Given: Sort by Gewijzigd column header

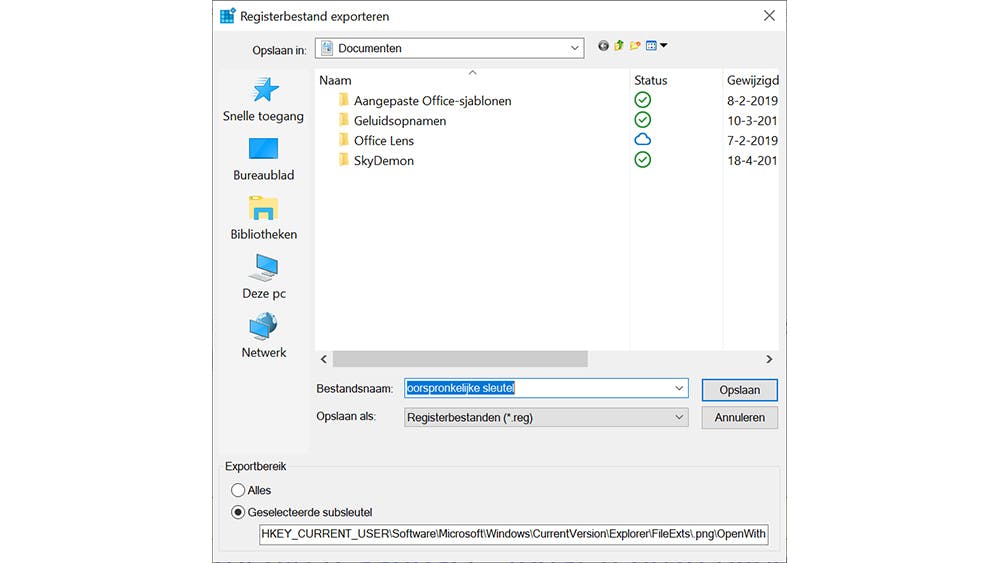Looking at the screenshot, I should point(753,80).
